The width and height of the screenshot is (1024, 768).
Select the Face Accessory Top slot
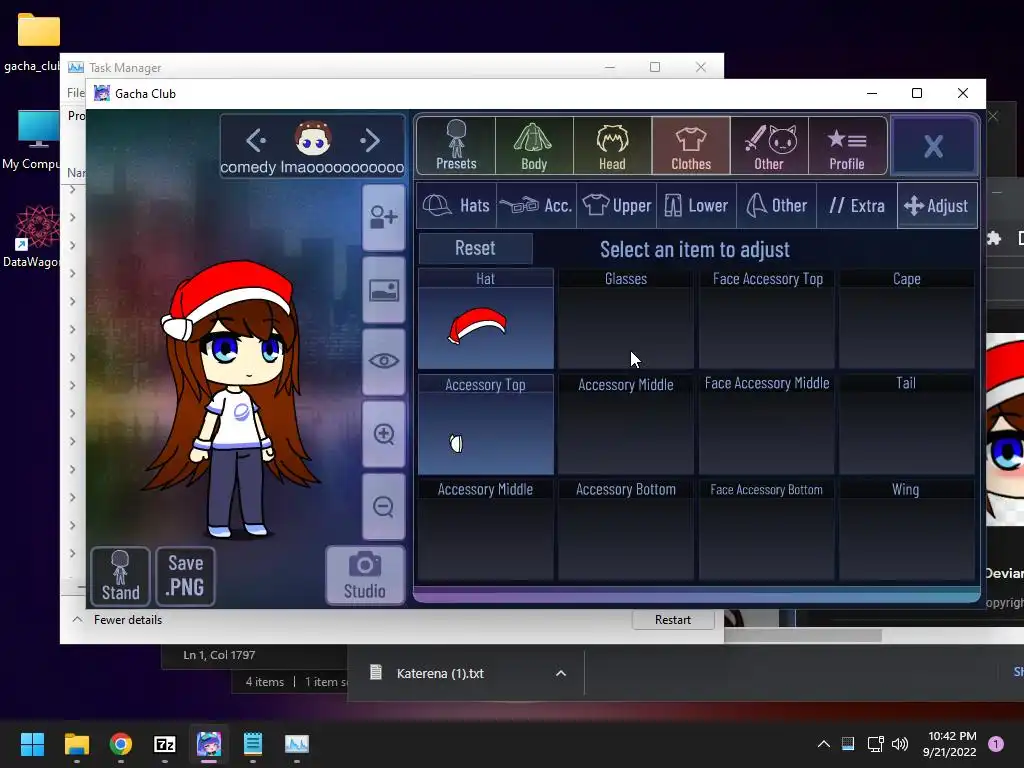[x=767, y=319]
